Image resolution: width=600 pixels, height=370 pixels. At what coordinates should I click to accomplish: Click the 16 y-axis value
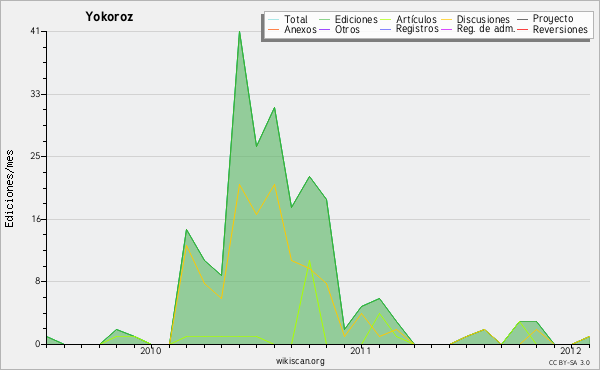(35, 219)
